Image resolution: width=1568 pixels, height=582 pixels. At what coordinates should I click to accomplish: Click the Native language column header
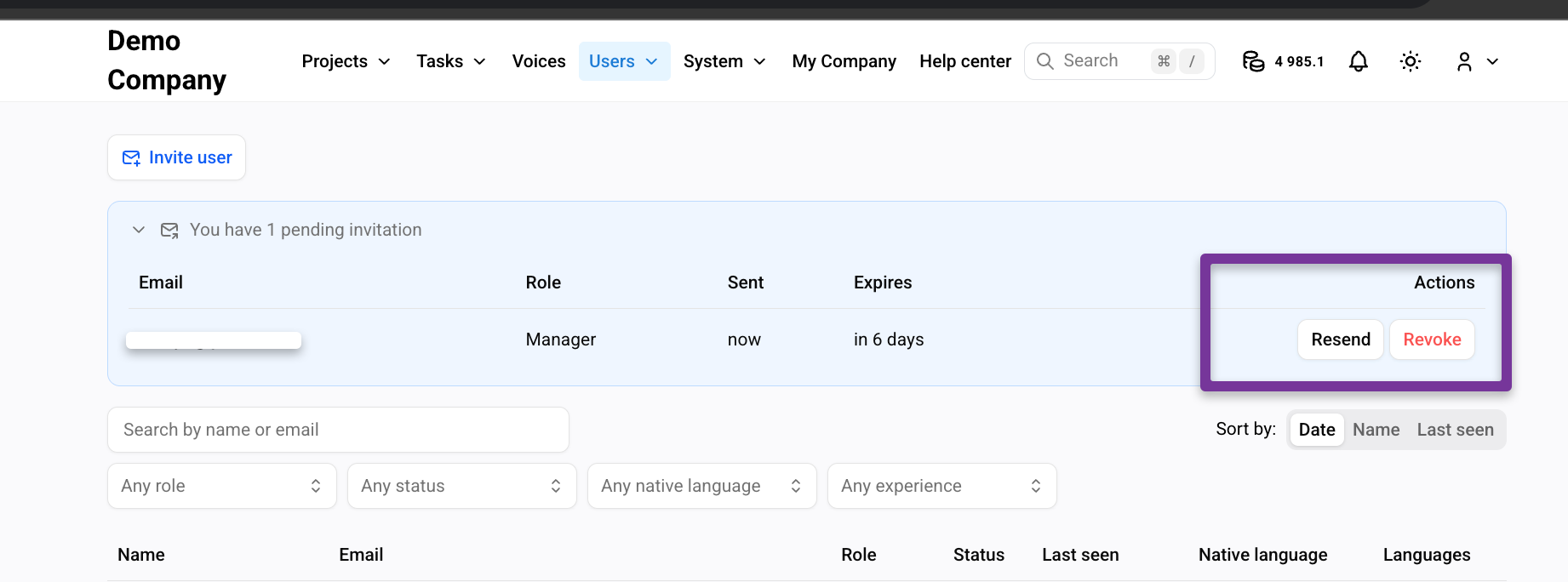(x=1262, y=555)
